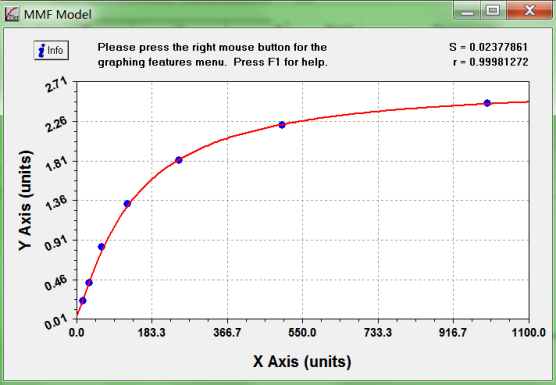The height and width of the screenshot is (385, 556).
Task: Click the data point near y=1.36
Action: coord(127,204)
